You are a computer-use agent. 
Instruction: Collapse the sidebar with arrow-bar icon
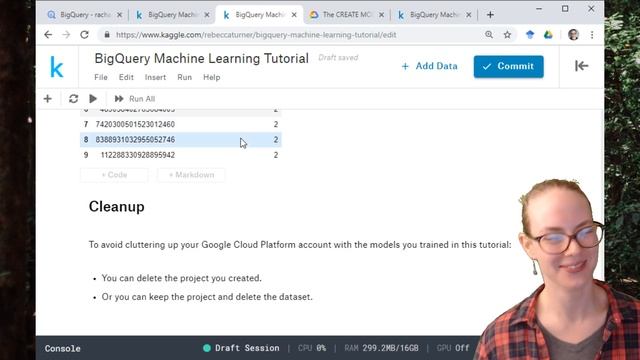click(582, 66)
